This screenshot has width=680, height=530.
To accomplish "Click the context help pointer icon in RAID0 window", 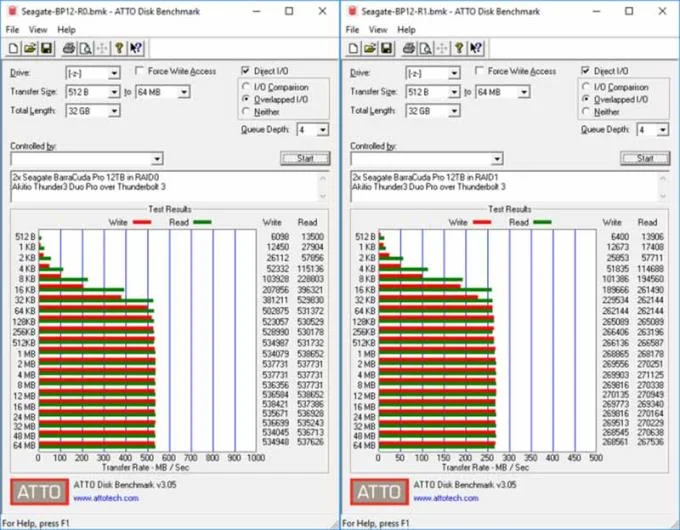I will click(136, 48).
